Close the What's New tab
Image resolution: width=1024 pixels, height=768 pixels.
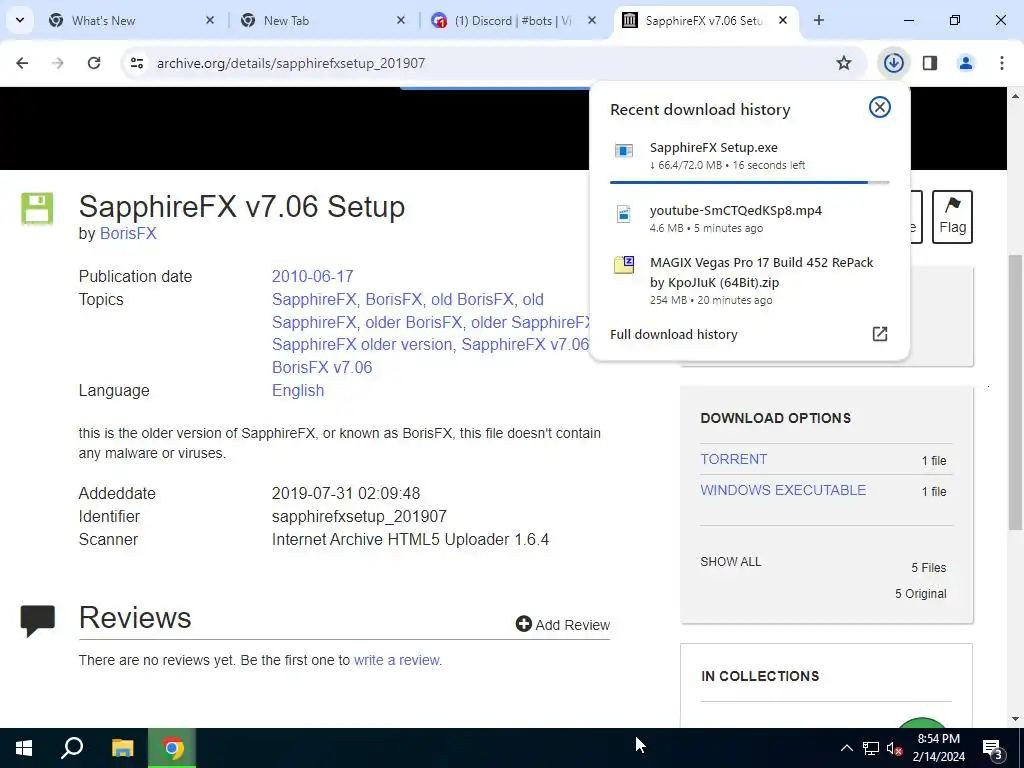(x=210, y=20)
